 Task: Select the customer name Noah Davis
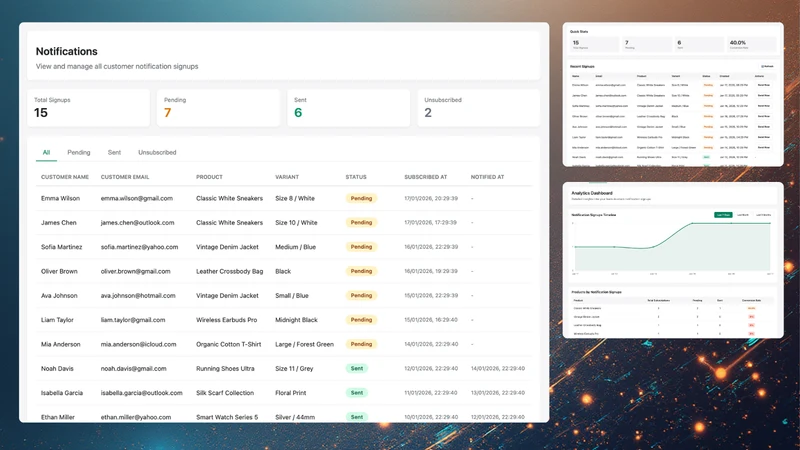click(57, 368)
